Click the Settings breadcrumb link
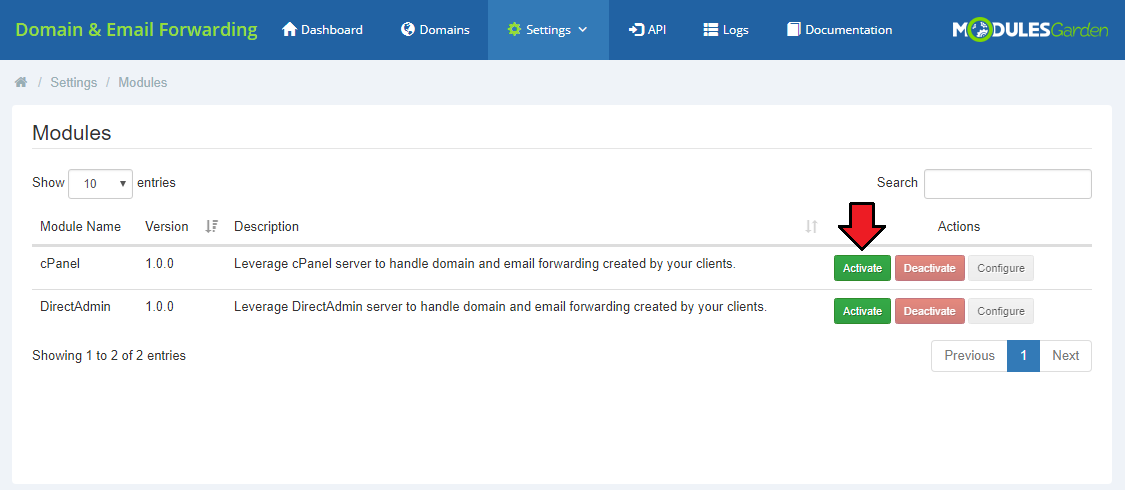This screenshot has width=1125, height=490. tap(74, 83)
